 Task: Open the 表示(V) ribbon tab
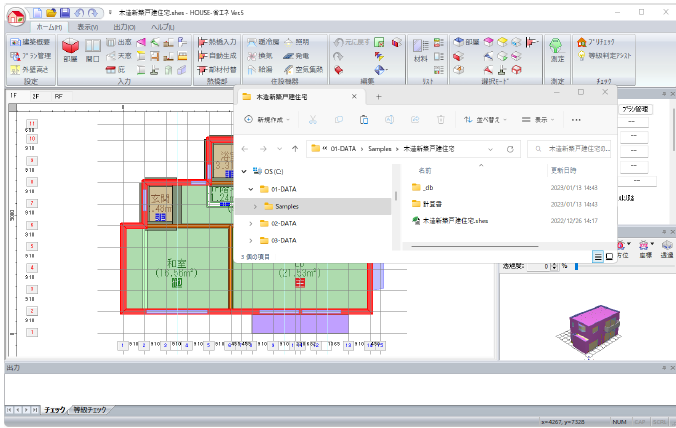tap(88, 27)
